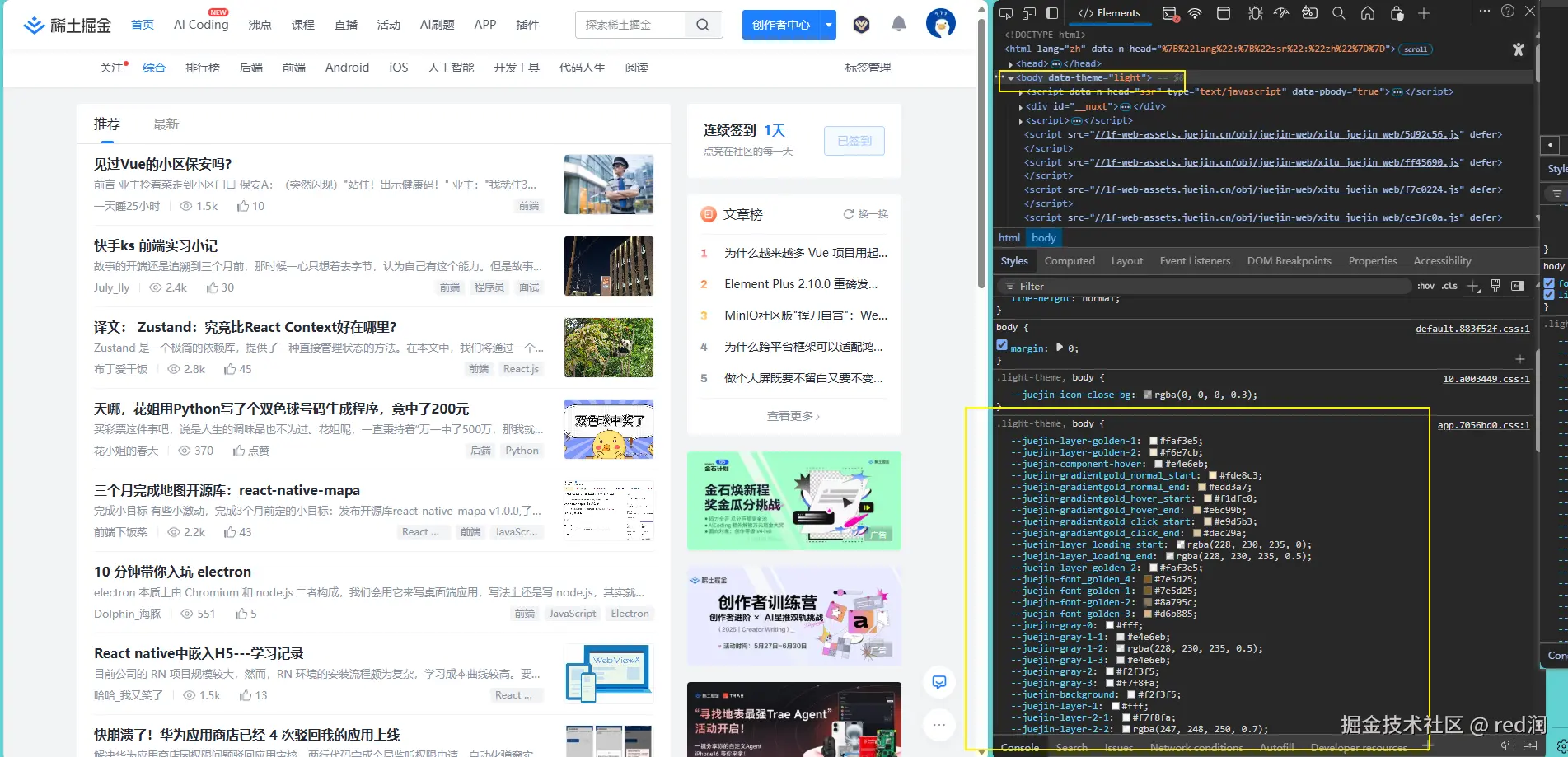This screenshot has width=1568, height=757.
Task: Toggle rendering emulations paintbrush icon
Action: coord(1495,287)
